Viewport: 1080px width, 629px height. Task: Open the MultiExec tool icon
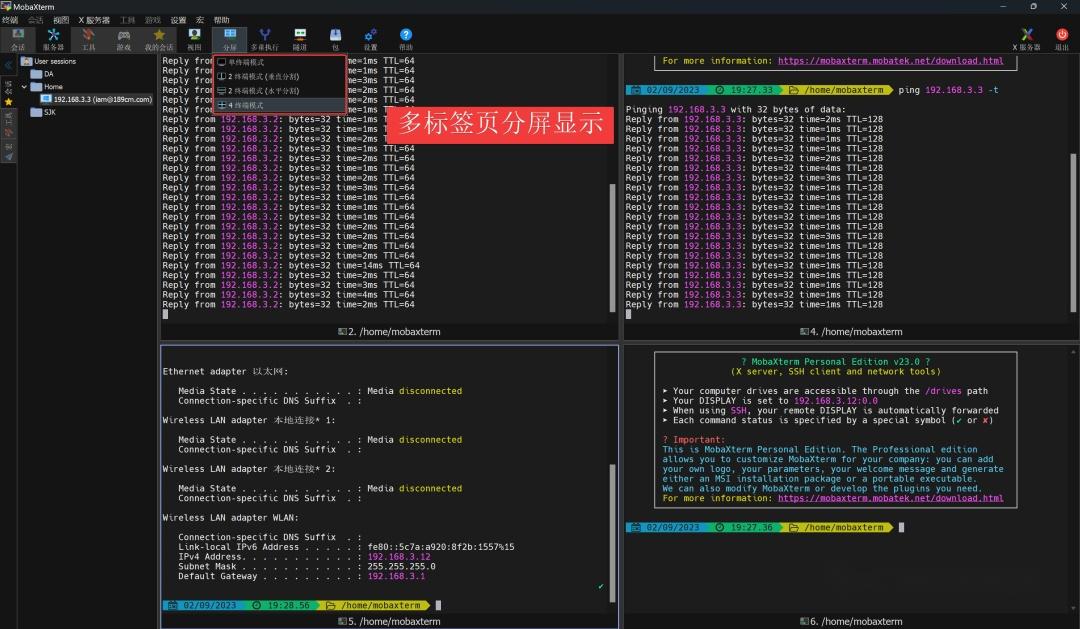[264, 38]
